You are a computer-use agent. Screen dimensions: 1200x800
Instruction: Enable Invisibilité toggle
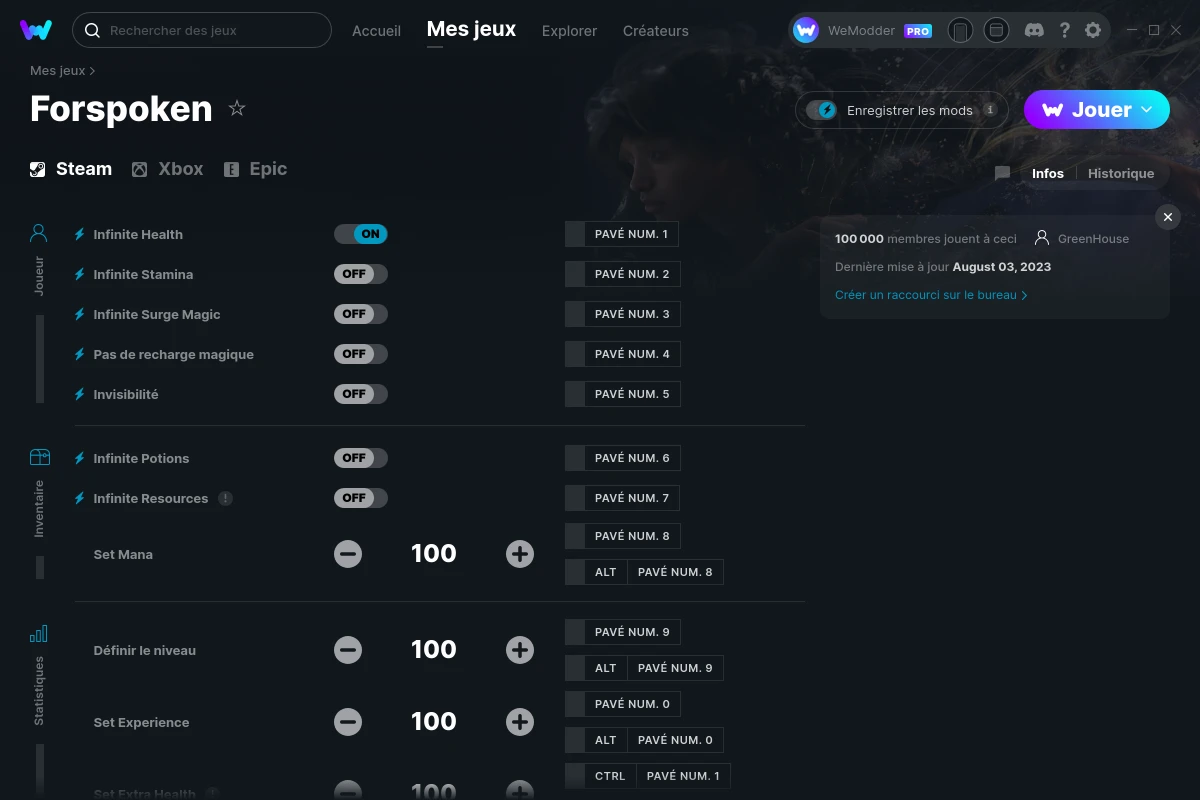[x=360, y=394]
